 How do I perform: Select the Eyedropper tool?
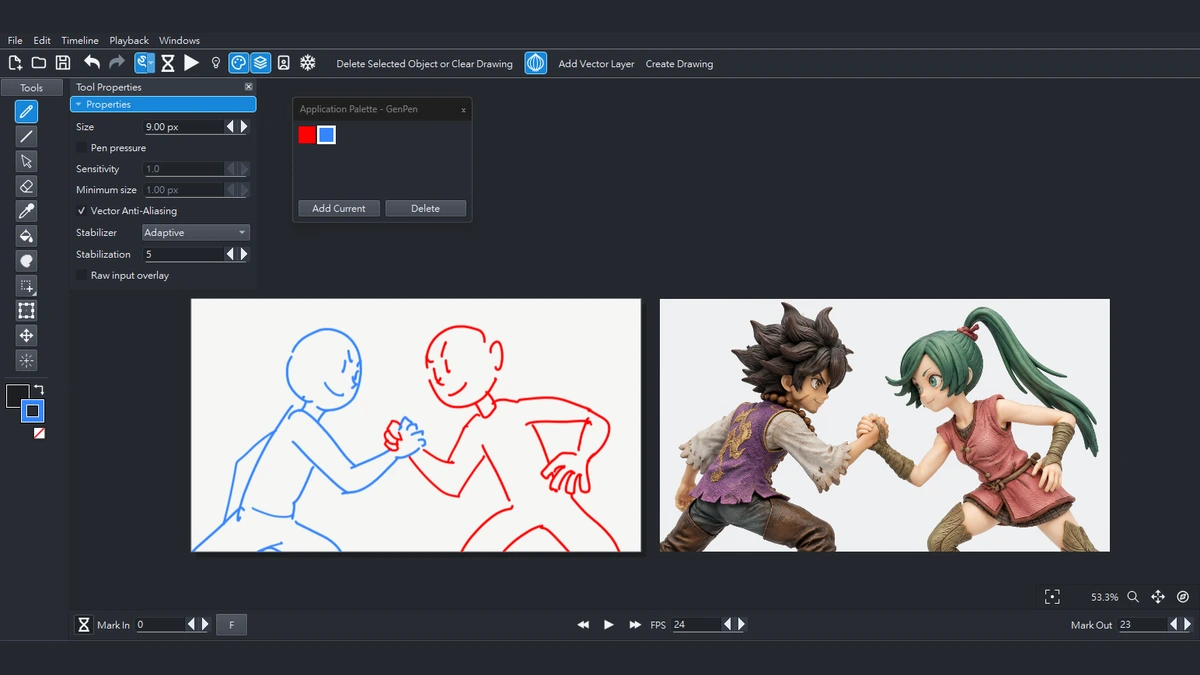[27, 211]
